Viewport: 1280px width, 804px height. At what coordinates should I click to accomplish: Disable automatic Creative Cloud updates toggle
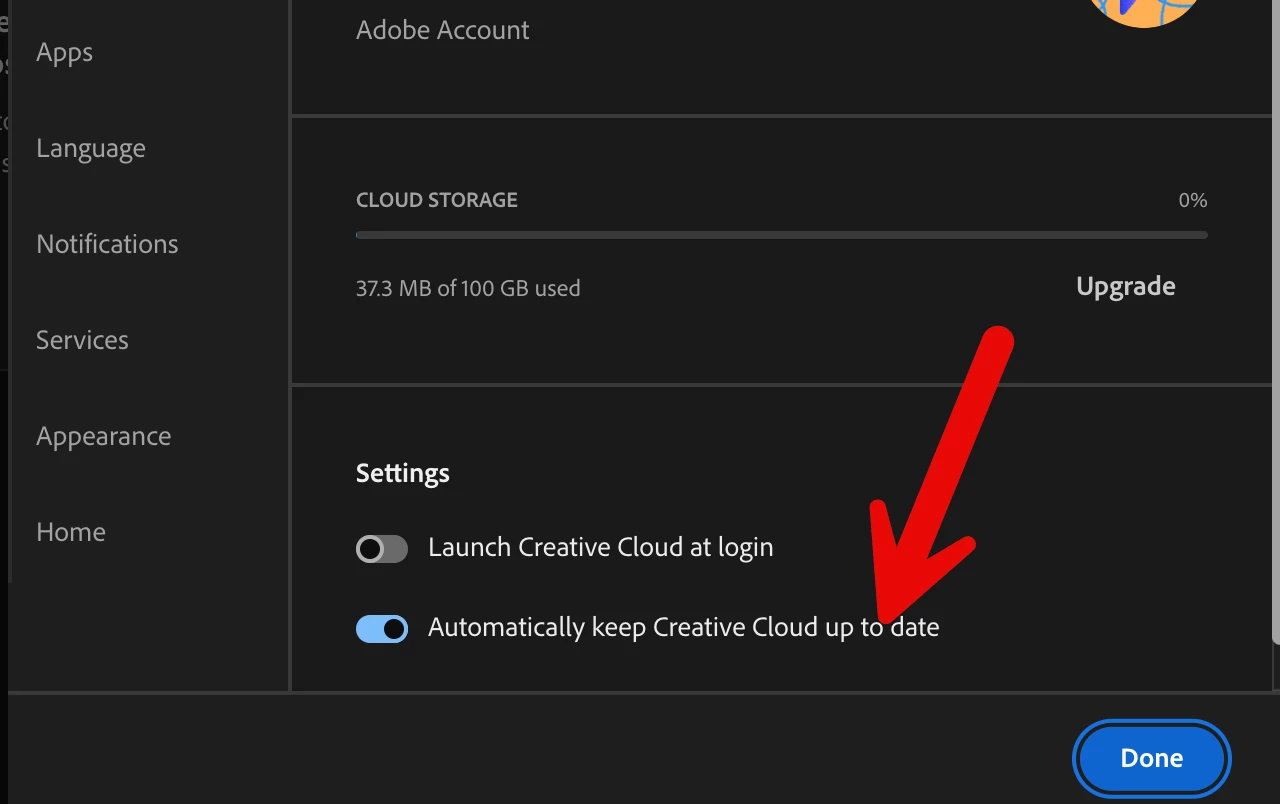point(382,628)
